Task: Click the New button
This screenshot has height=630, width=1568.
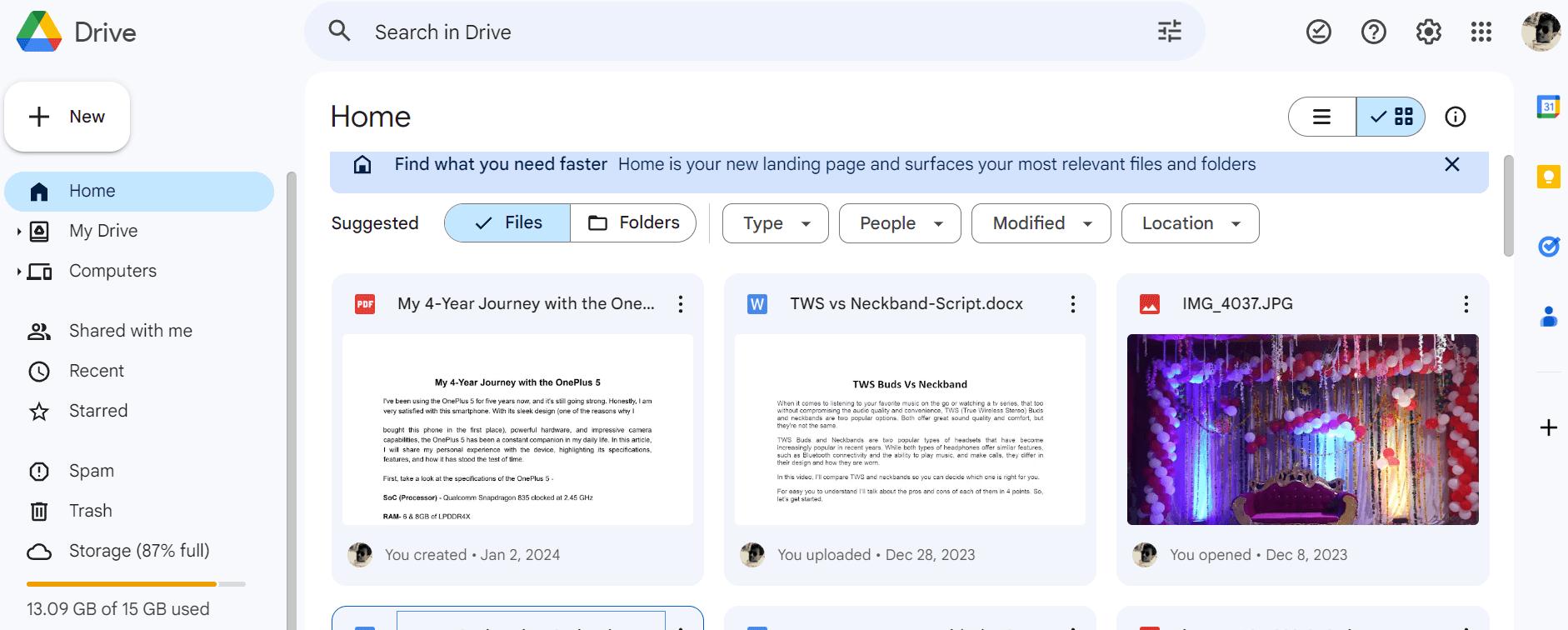Action: click(67, 117)
